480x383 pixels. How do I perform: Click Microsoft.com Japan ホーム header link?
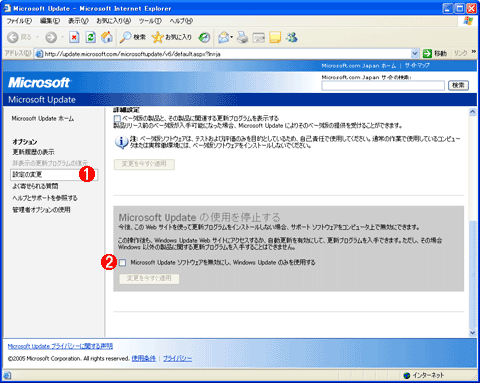point(359,66)
